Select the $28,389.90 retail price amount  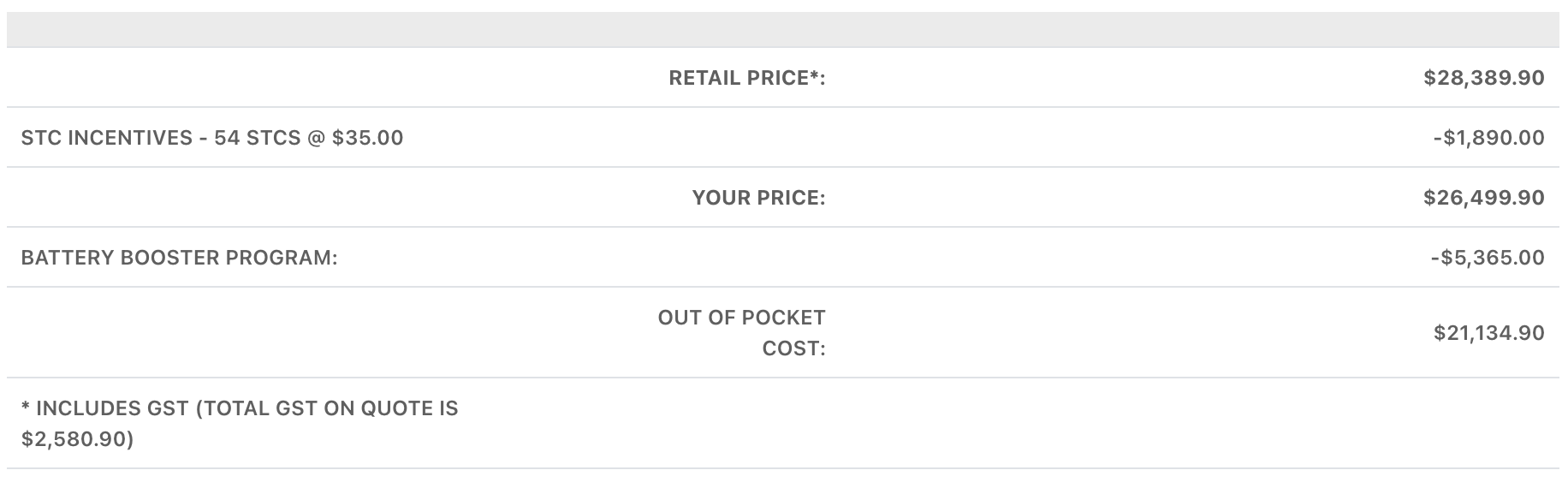(1483, 78)
